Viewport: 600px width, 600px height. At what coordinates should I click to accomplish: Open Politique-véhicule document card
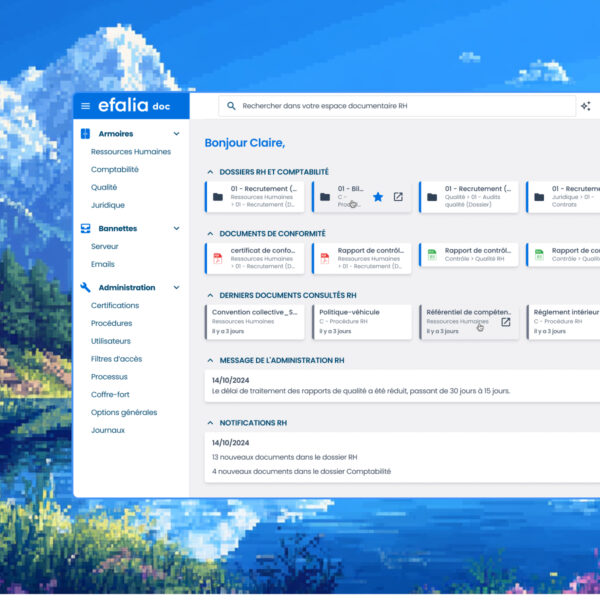[362, 322]
